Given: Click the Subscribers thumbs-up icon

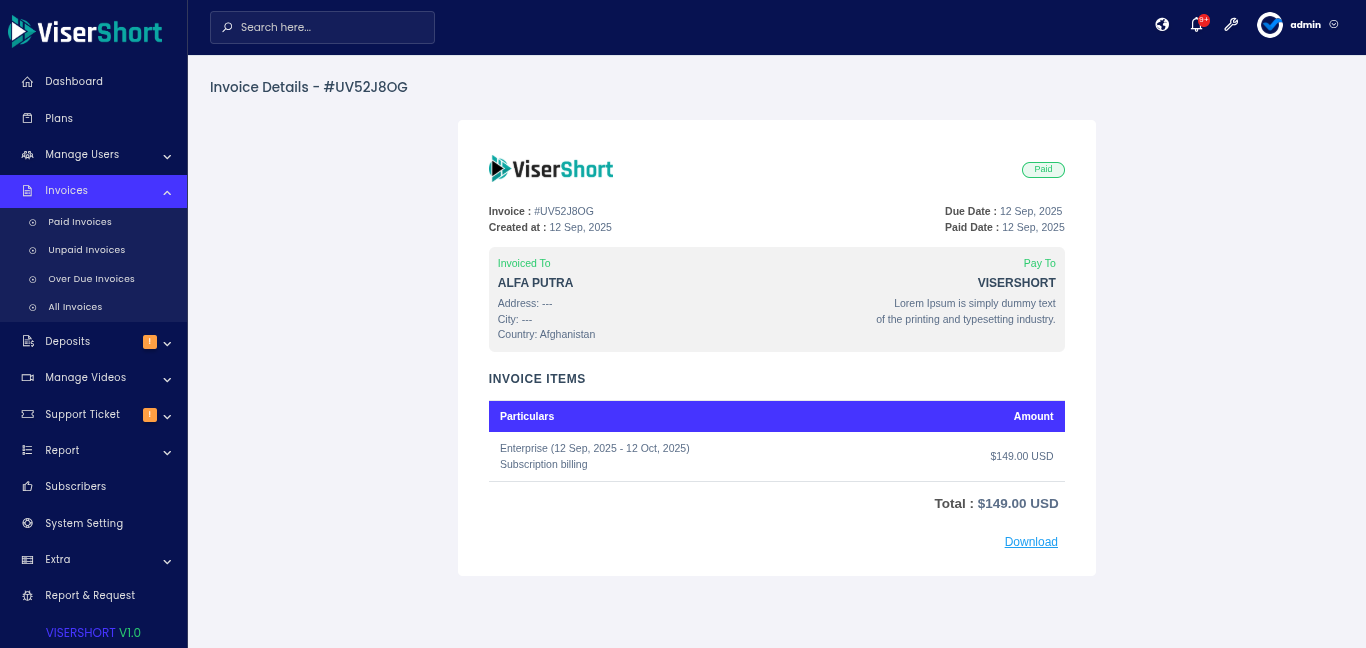Looking at the screenshot, I should [x=28, y=487].
